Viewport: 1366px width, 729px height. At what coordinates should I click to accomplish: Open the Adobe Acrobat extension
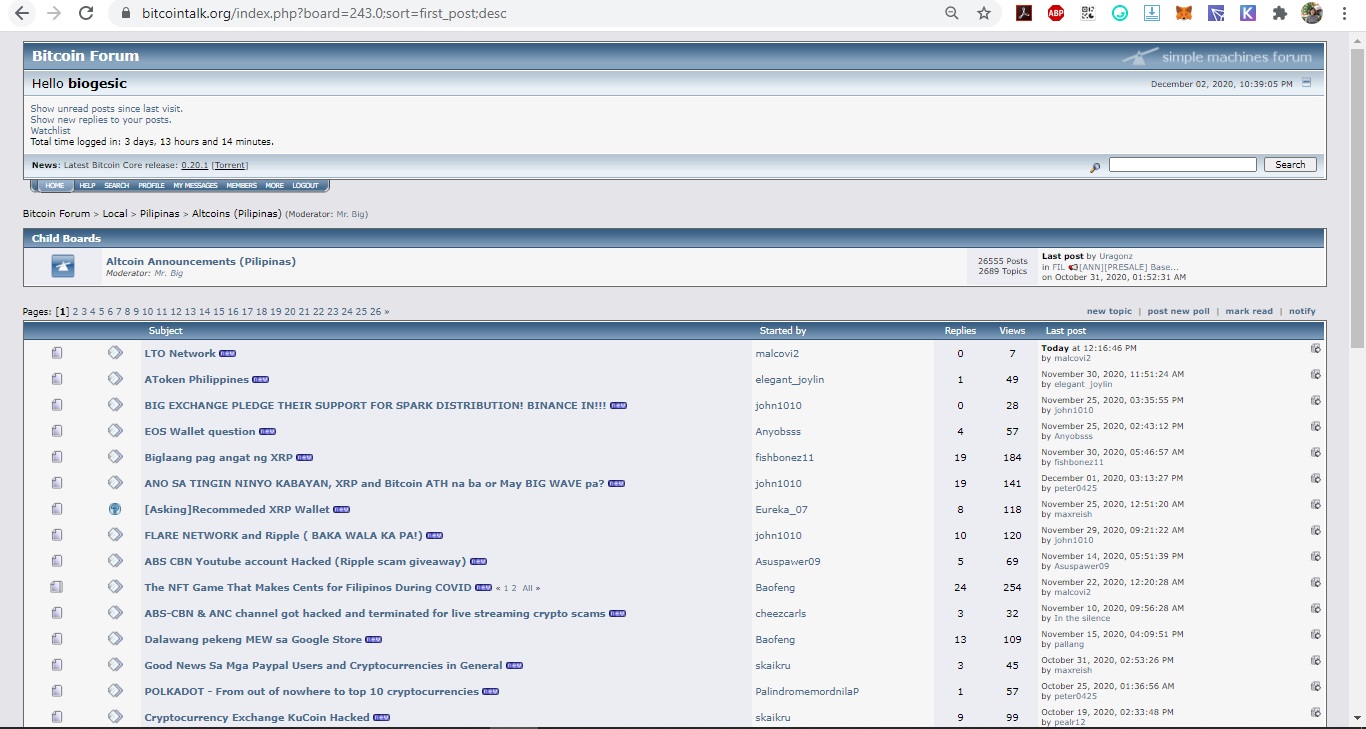pyautogui.click(x=1024, y=14)
